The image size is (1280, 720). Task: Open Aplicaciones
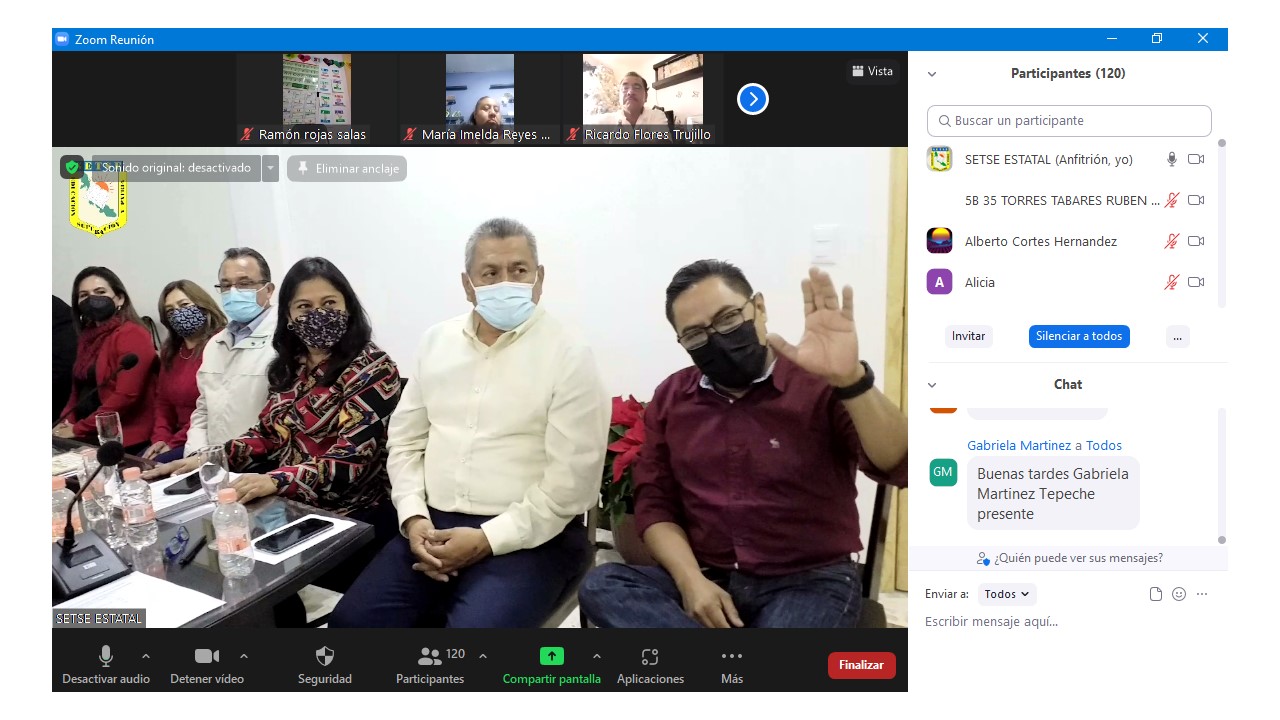[x=650, y=665]
